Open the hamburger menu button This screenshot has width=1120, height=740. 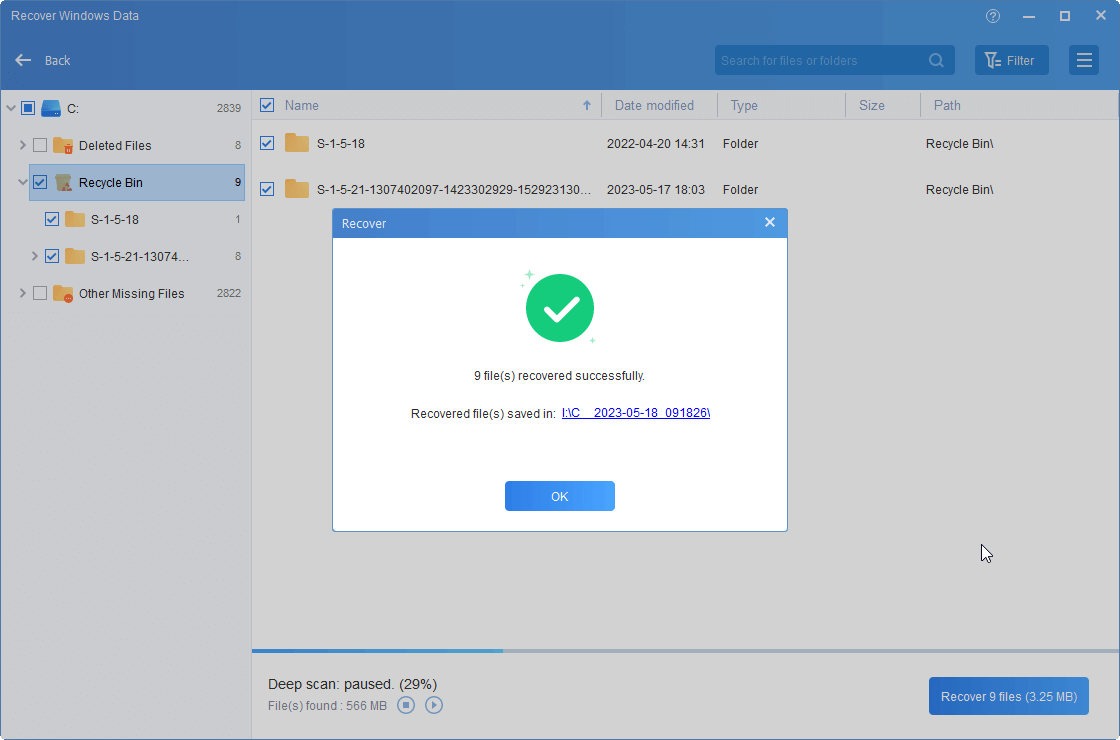coord(1084,60)
